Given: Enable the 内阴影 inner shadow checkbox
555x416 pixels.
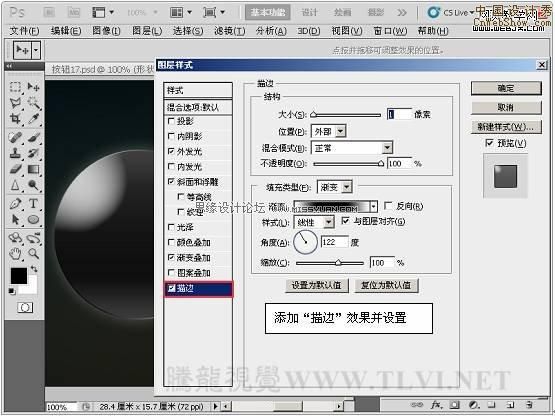Looking at the screenshot, I should (171, 136).
